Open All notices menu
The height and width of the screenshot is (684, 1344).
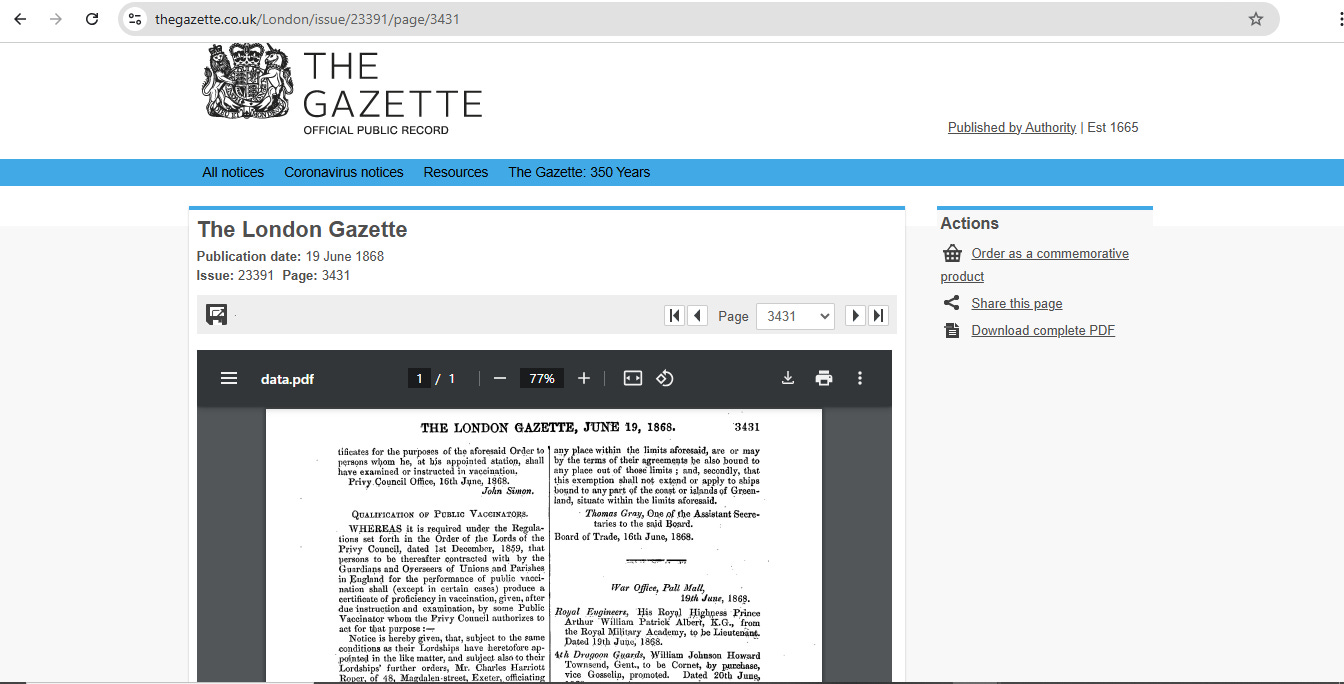pos(233,172)
